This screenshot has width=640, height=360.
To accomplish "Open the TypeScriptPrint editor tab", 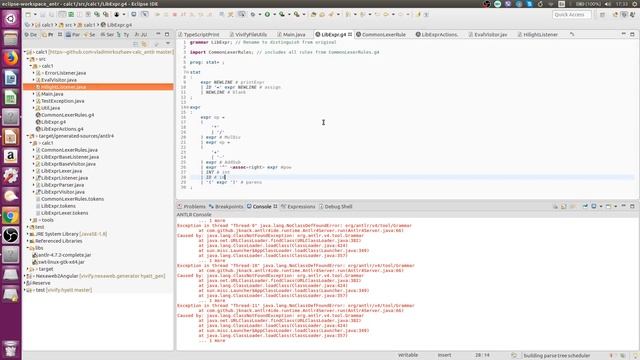I will tap(199, 35).
